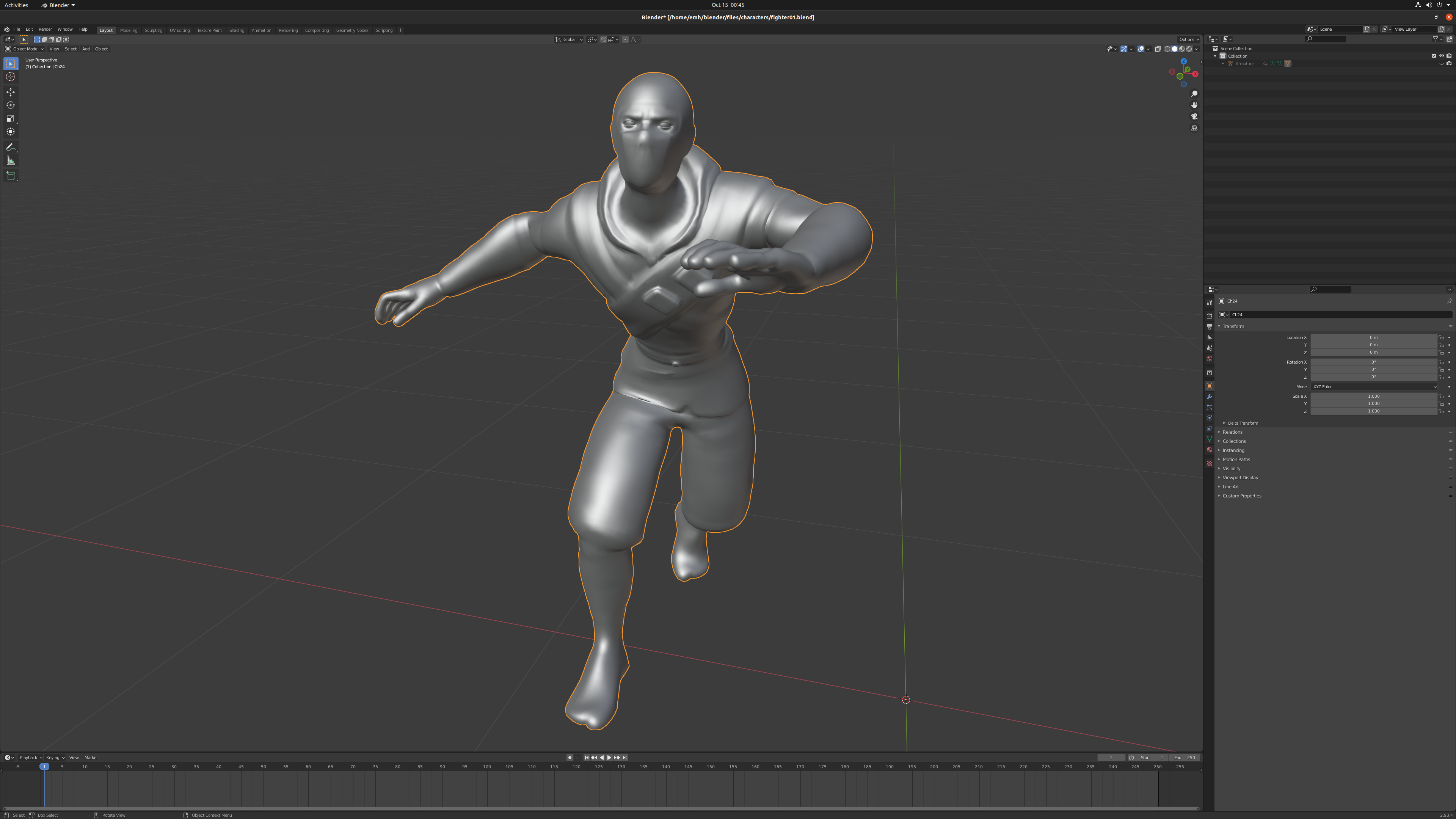Toggle Collection exclude checkbox in Outliner
Image resolution: width=1456 pixels, height=819 pixels.
pos(1433,56)
